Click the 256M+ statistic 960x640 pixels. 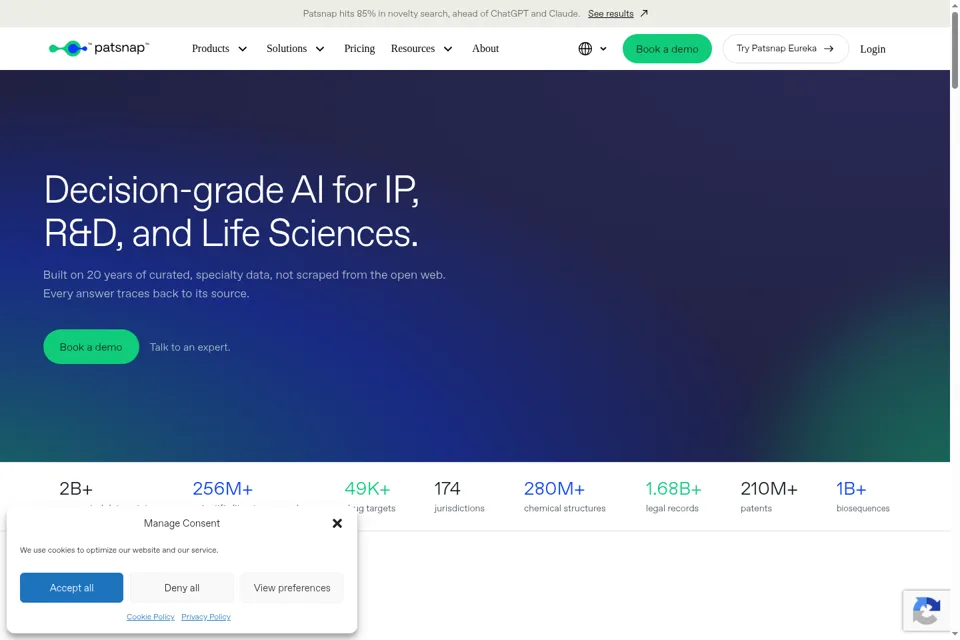click(x=222, y=489)
